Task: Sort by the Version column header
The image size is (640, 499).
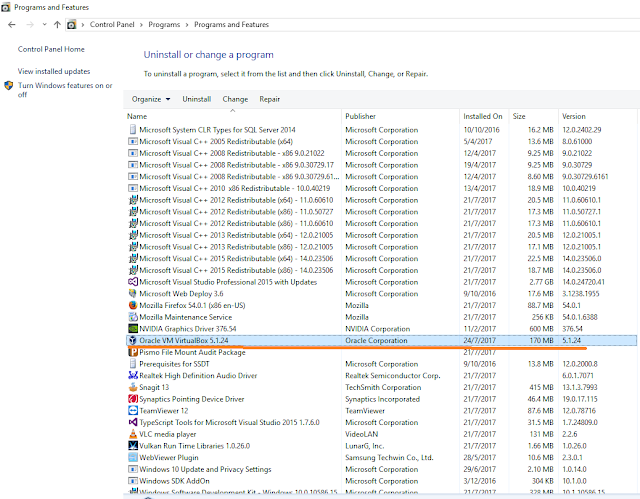Action: (597, 116)
